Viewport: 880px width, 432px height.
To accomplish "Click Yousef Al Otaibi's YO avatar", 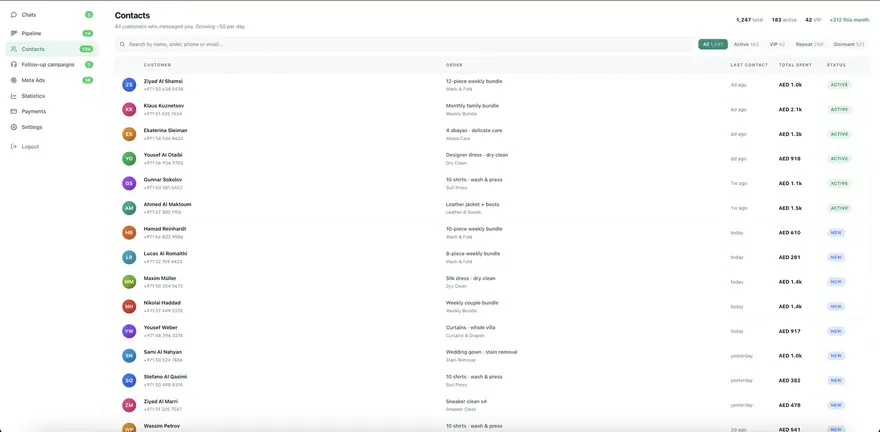I will 129,159.
